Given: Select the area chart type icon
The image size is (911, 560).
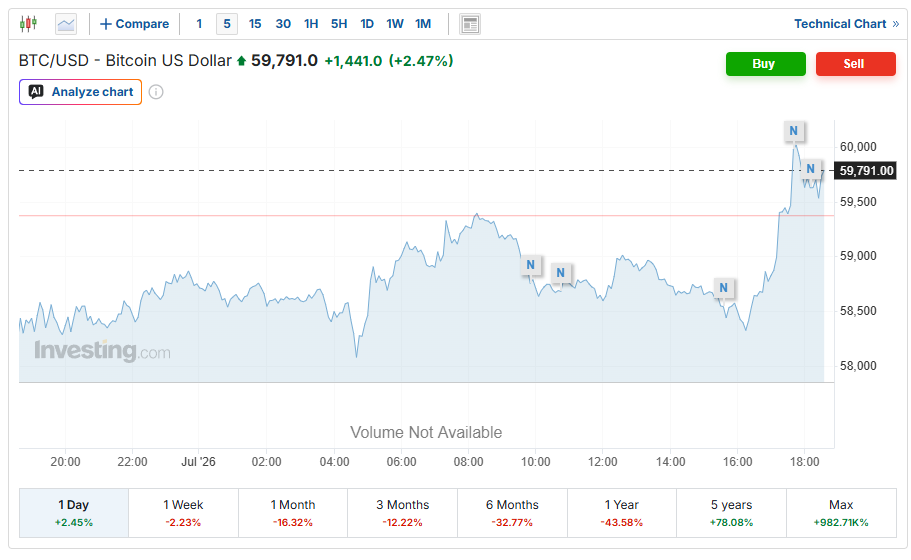Looking at the screenshot, I should point(66,24).
